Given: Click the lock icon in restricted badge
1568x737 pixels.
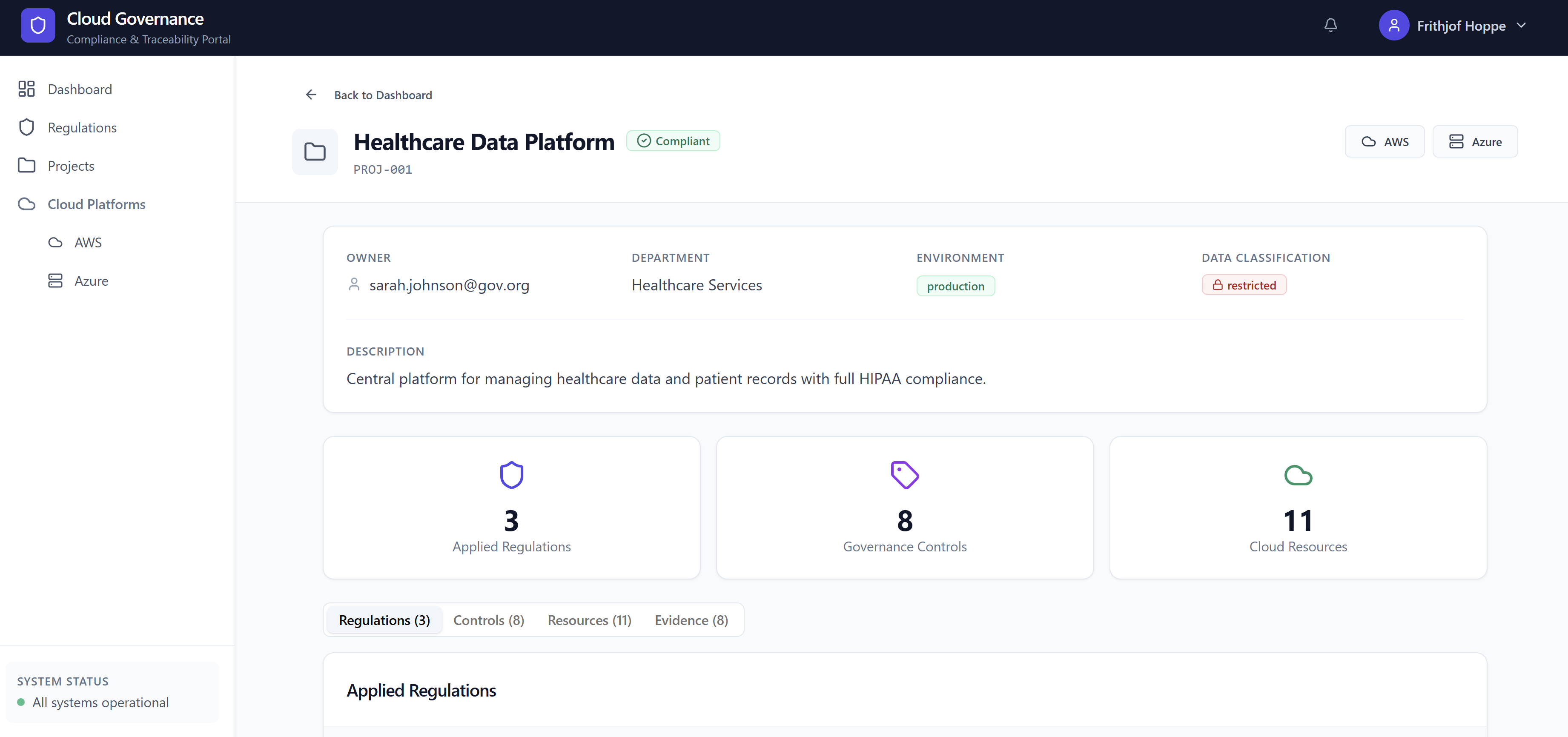Looking at the screenshot, I should coord(1217,285).
